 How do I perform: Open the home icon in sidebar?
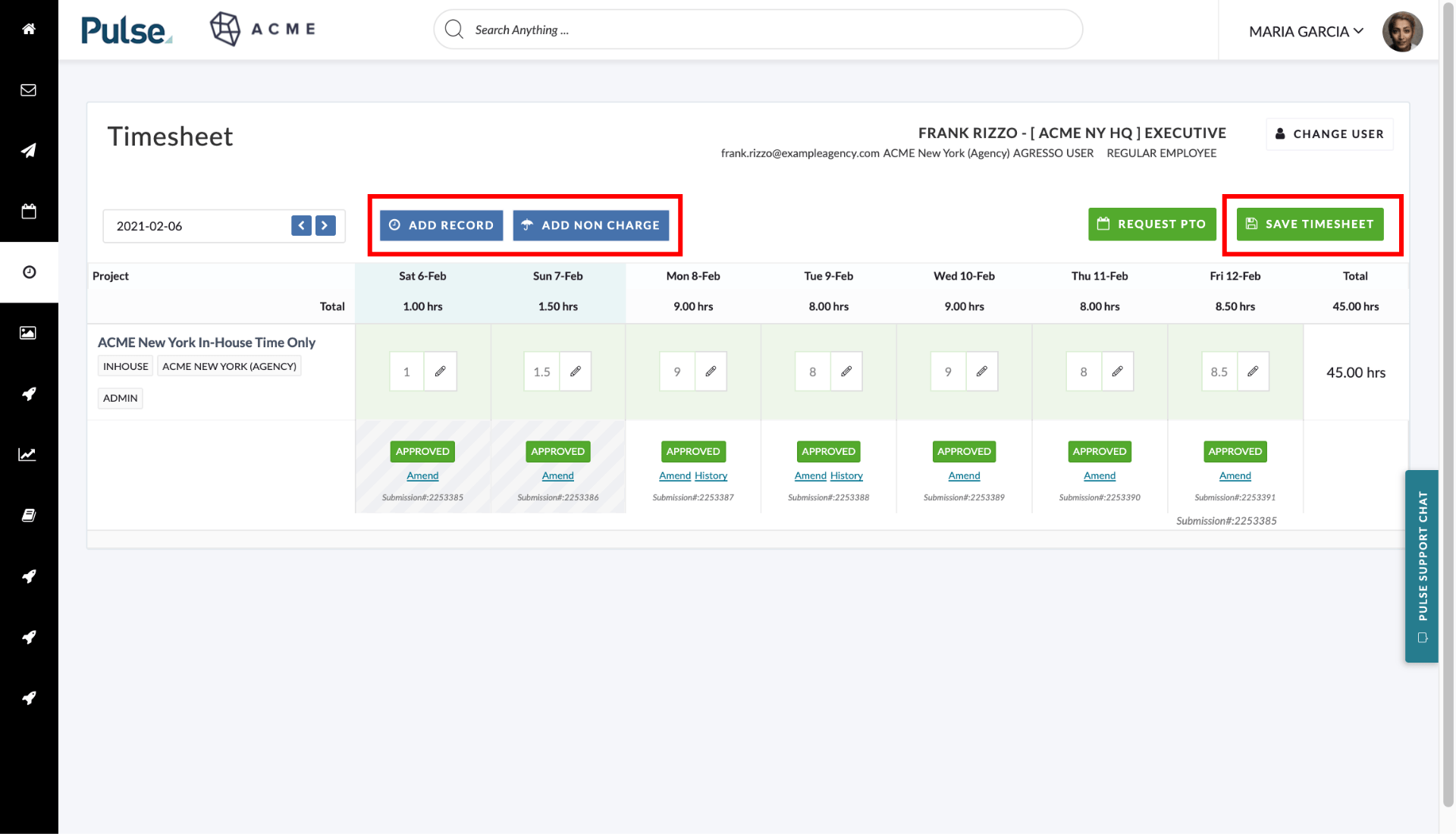pyautogui.click(x=29, y=29)
